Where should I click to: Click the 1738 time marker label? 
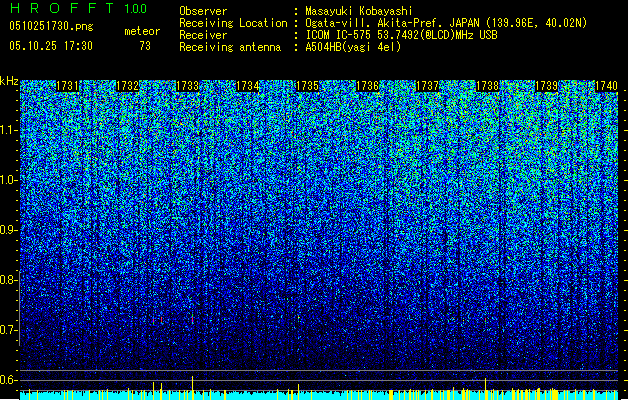(487, 86)
